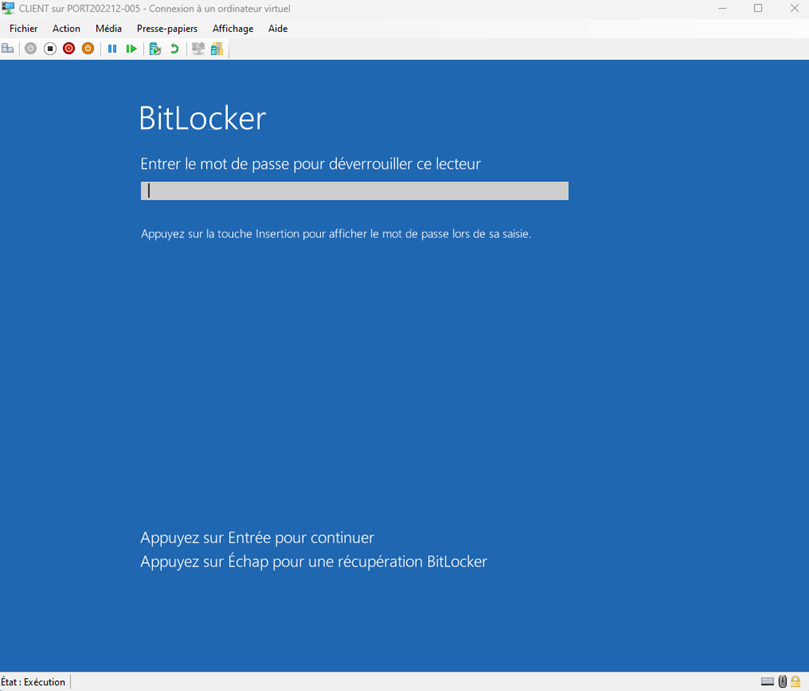Send Ctrl+Alt+Del using the toolbar keyboard icon

(x=8, y=49)
